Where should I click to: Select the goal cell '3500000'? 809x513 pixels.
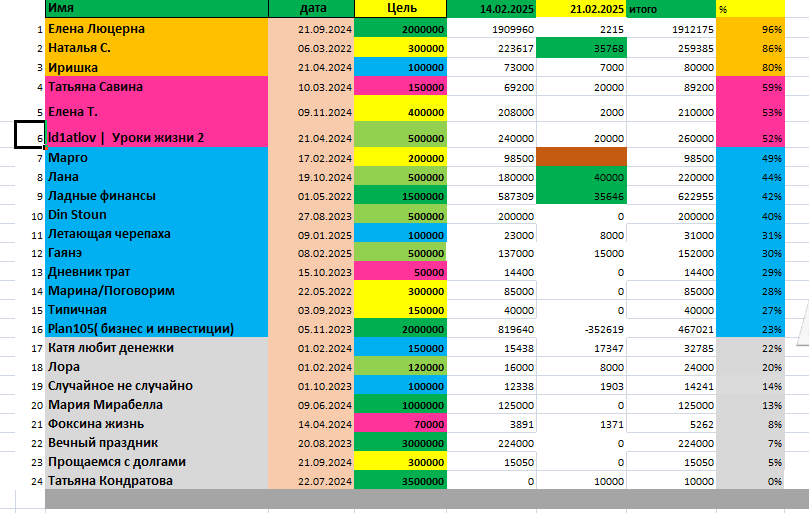click(x=401, y=481)
